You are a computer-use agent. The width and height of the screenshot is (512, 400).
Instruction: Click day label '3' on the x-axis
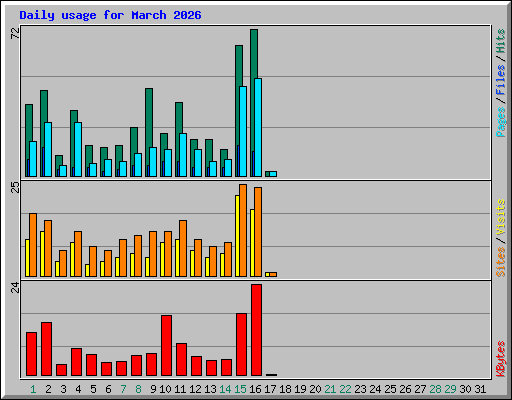[x=63, y=389]
